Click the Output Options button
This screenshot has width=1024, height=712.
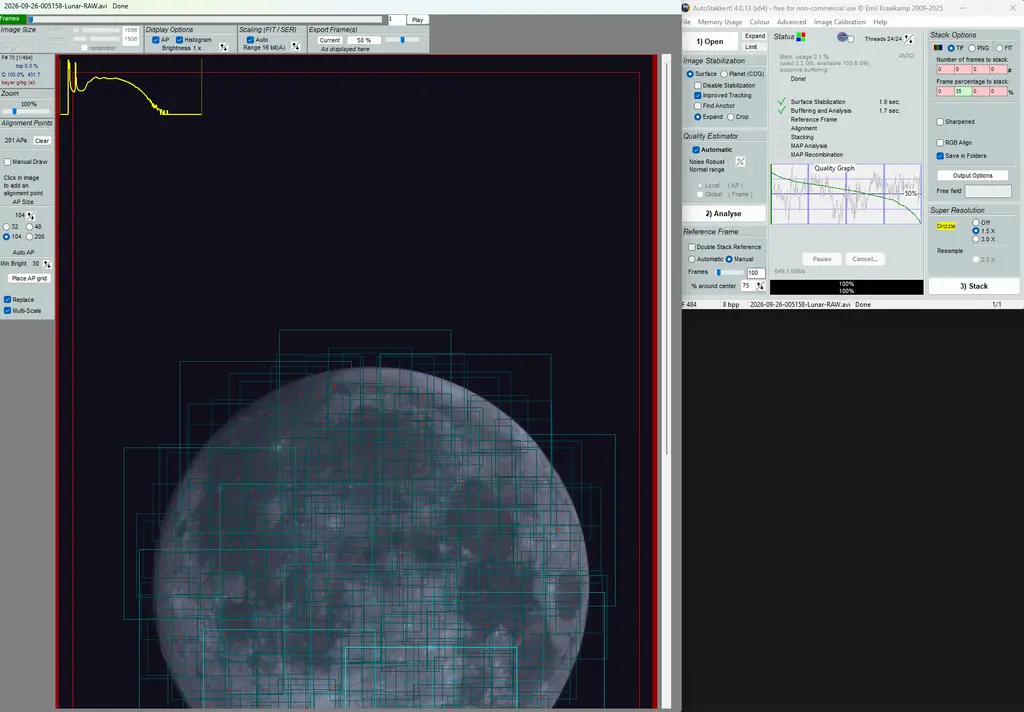click(x=972, y=176)
